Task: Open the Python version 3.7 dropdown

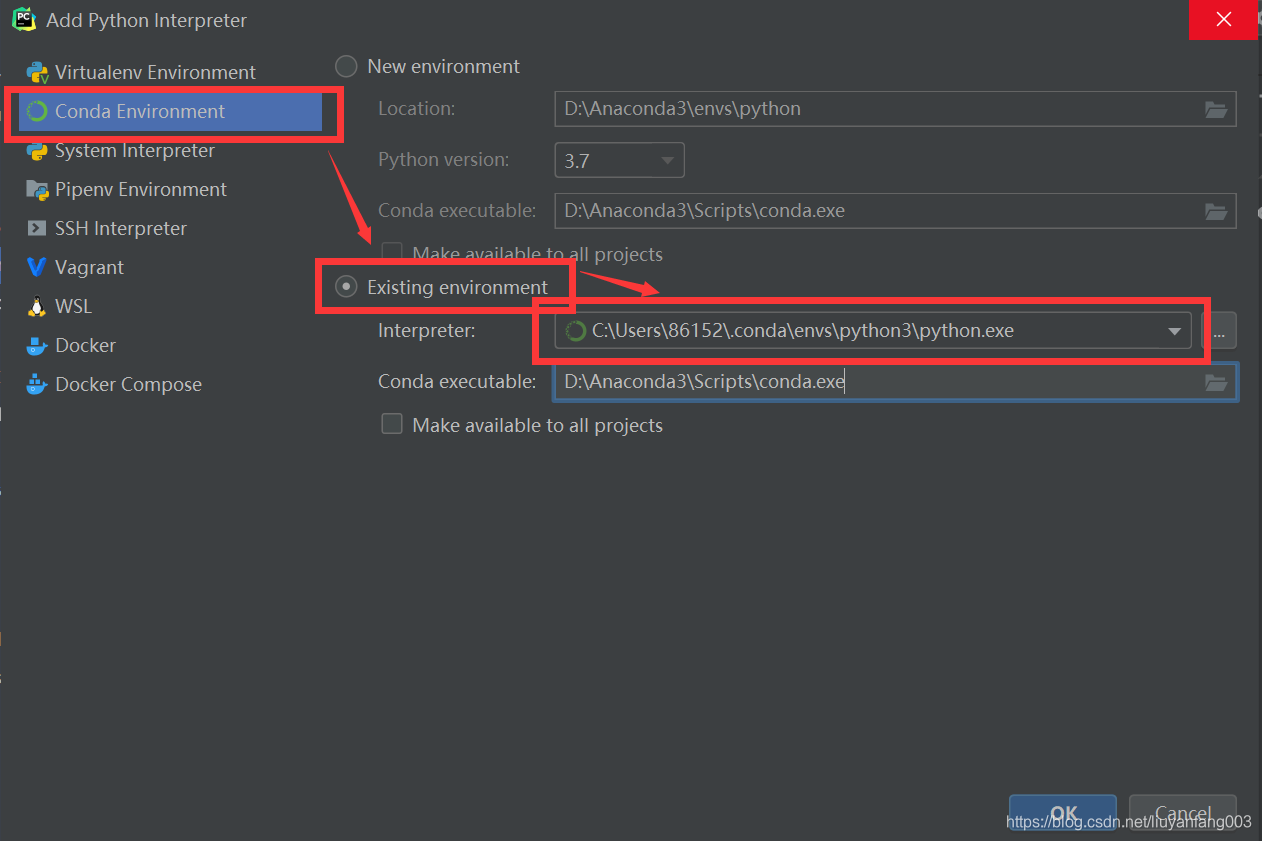Action: (620, 160)
